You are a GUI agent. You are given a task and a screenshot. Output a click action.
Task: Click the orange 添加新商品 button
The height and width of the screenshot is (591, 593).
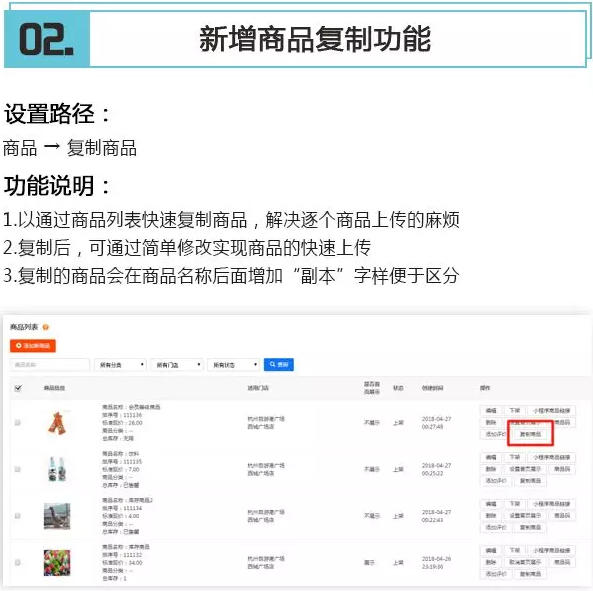coord(33,346)
